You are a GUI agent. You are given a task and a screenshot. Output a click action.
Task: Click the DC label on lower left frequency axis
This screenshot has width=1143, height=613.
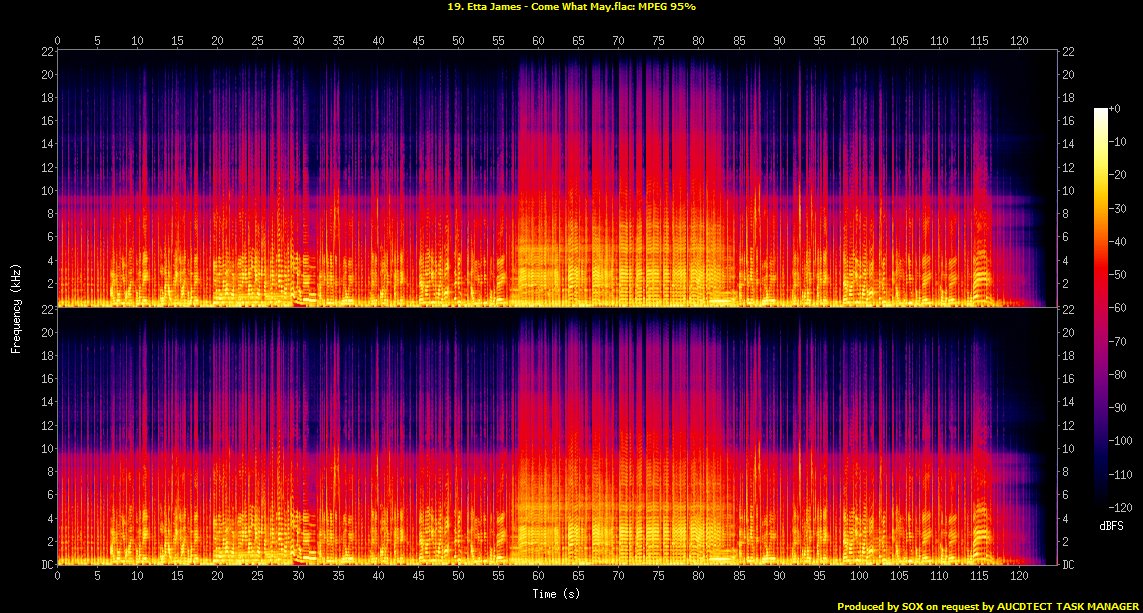46,565
